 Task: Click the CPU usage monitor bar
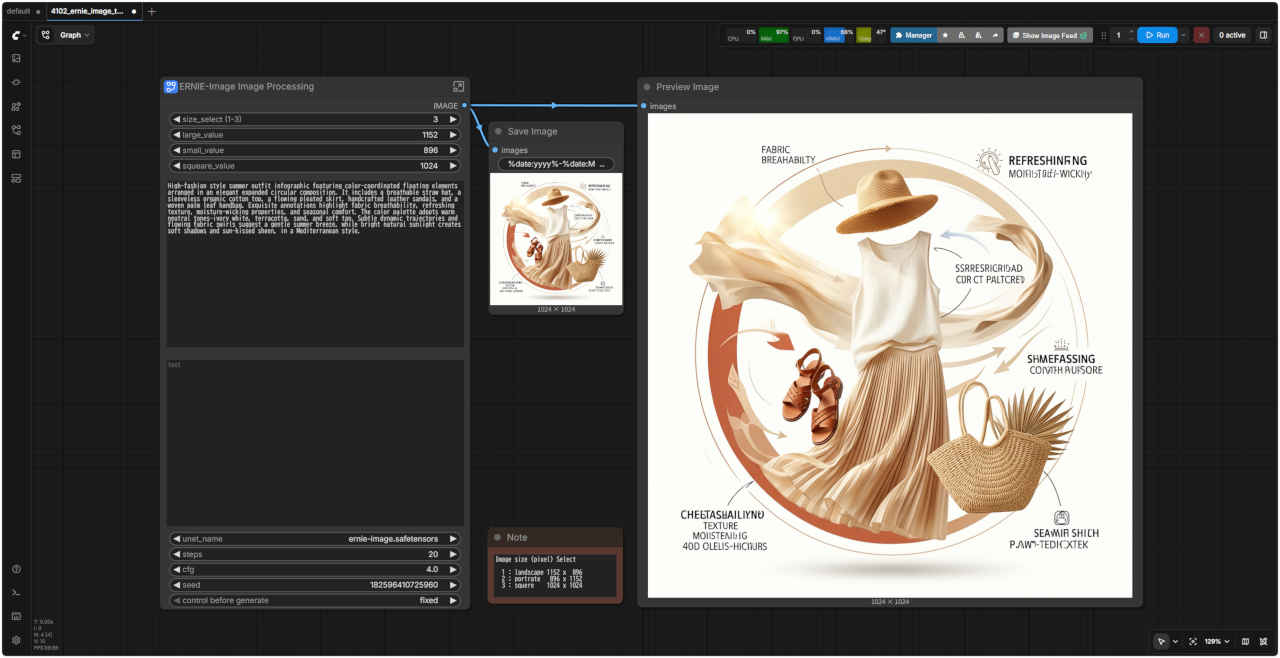[741, 35]
